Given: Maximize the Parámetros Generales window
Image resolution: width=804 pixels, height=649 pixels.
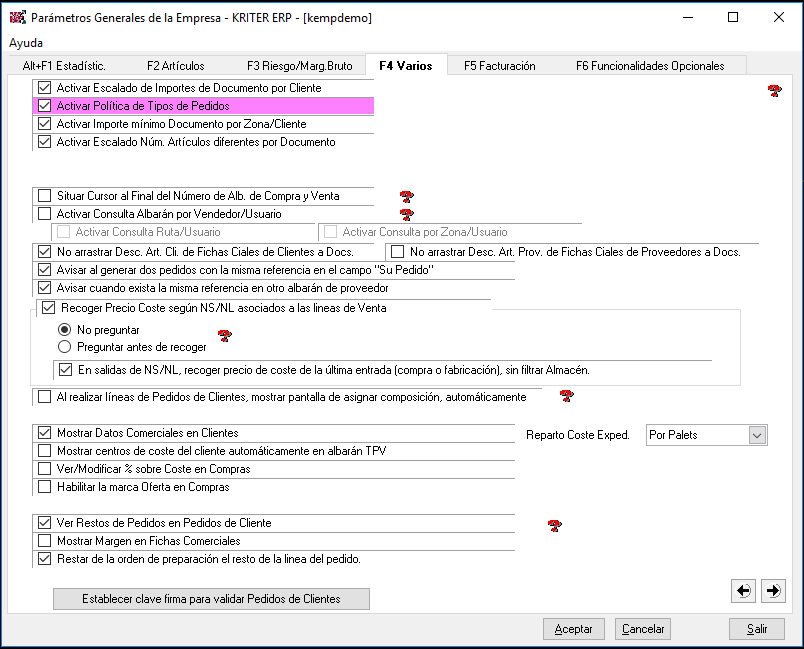Looking at the screenshot, I should point(733,17).
